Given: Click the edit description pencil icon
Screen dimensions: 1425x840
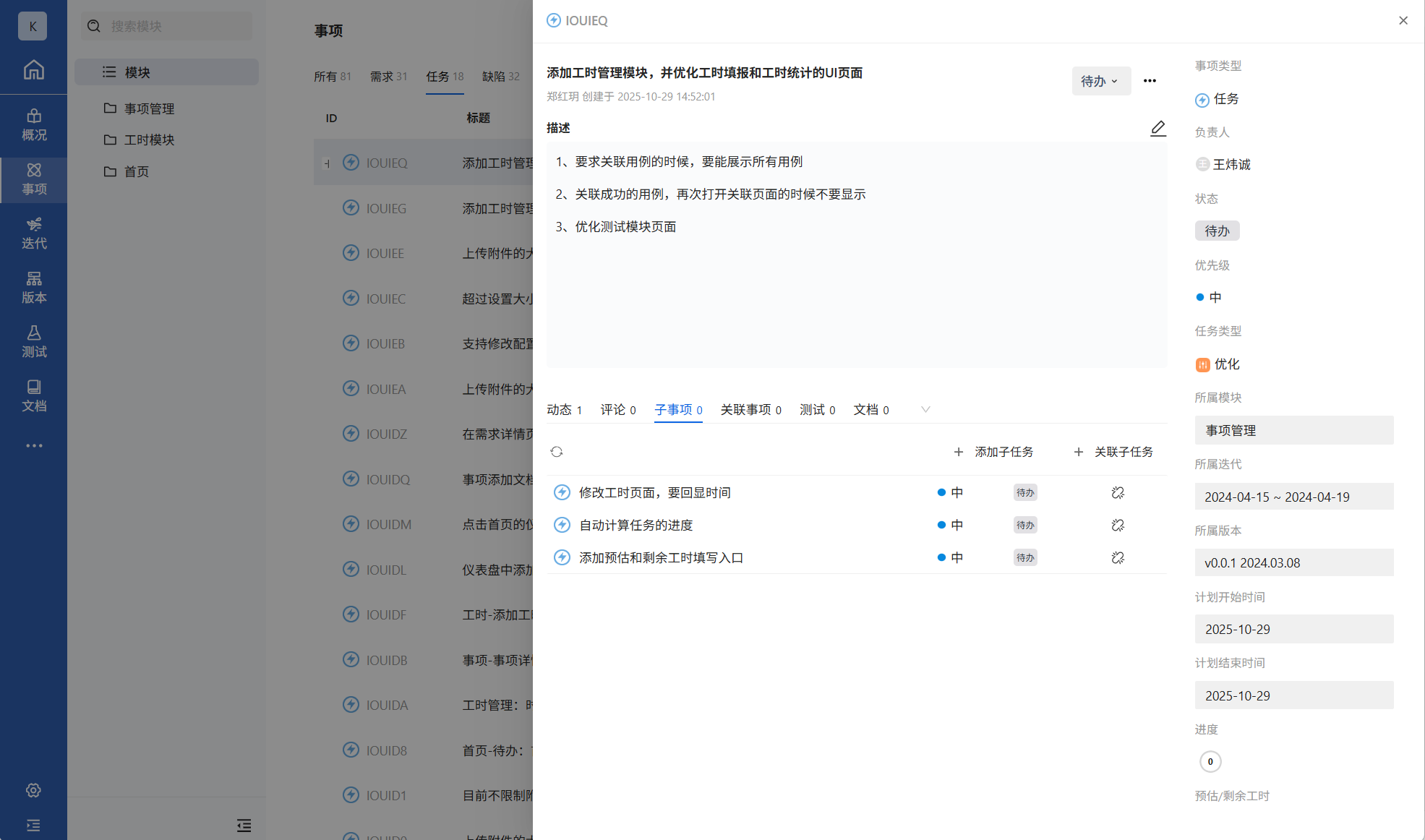Looking at the screenshot, I should point(1157,129).
